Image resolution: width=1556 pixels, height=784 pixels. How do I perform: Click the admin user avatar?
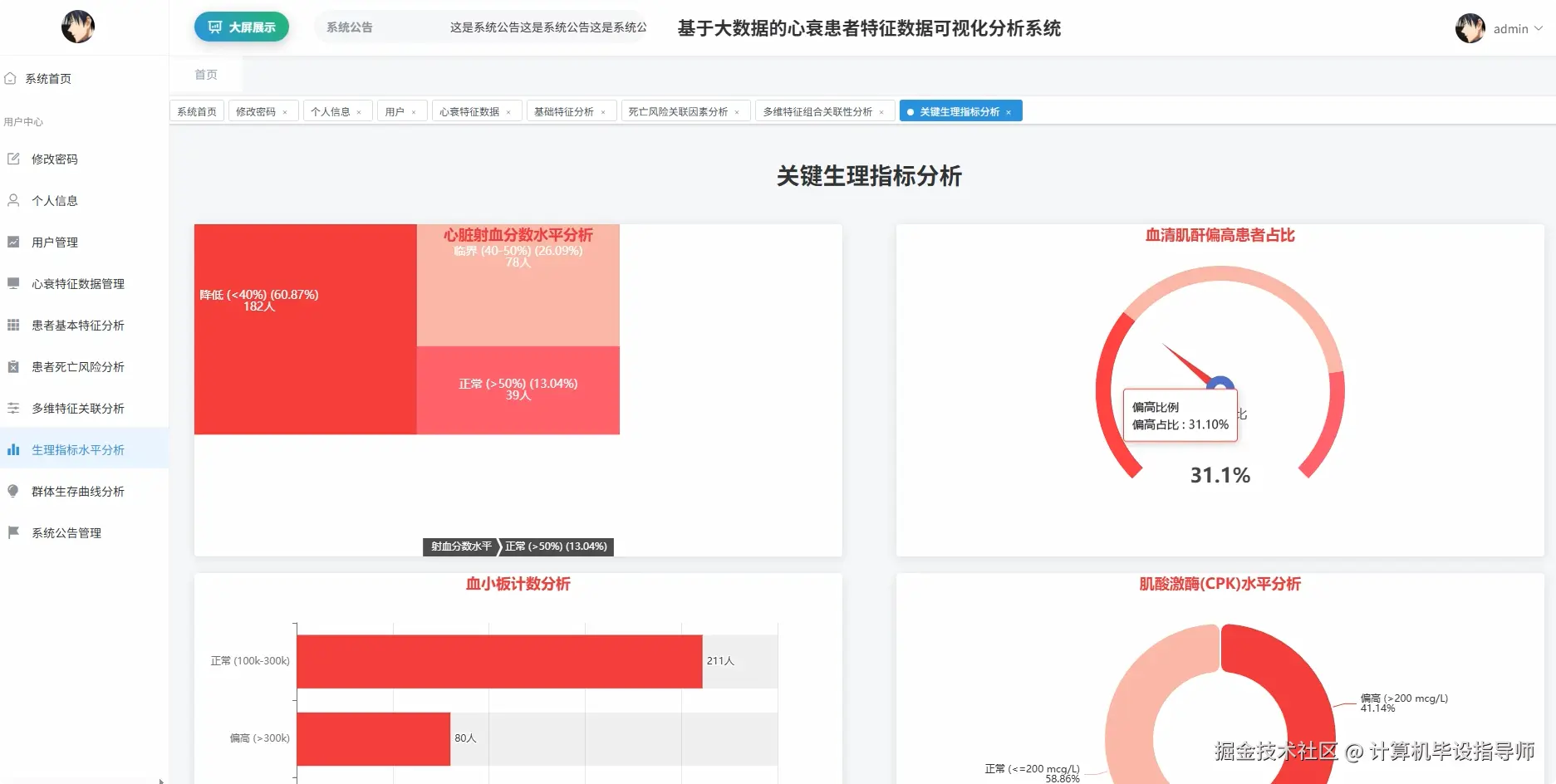tap(1470, 28)
